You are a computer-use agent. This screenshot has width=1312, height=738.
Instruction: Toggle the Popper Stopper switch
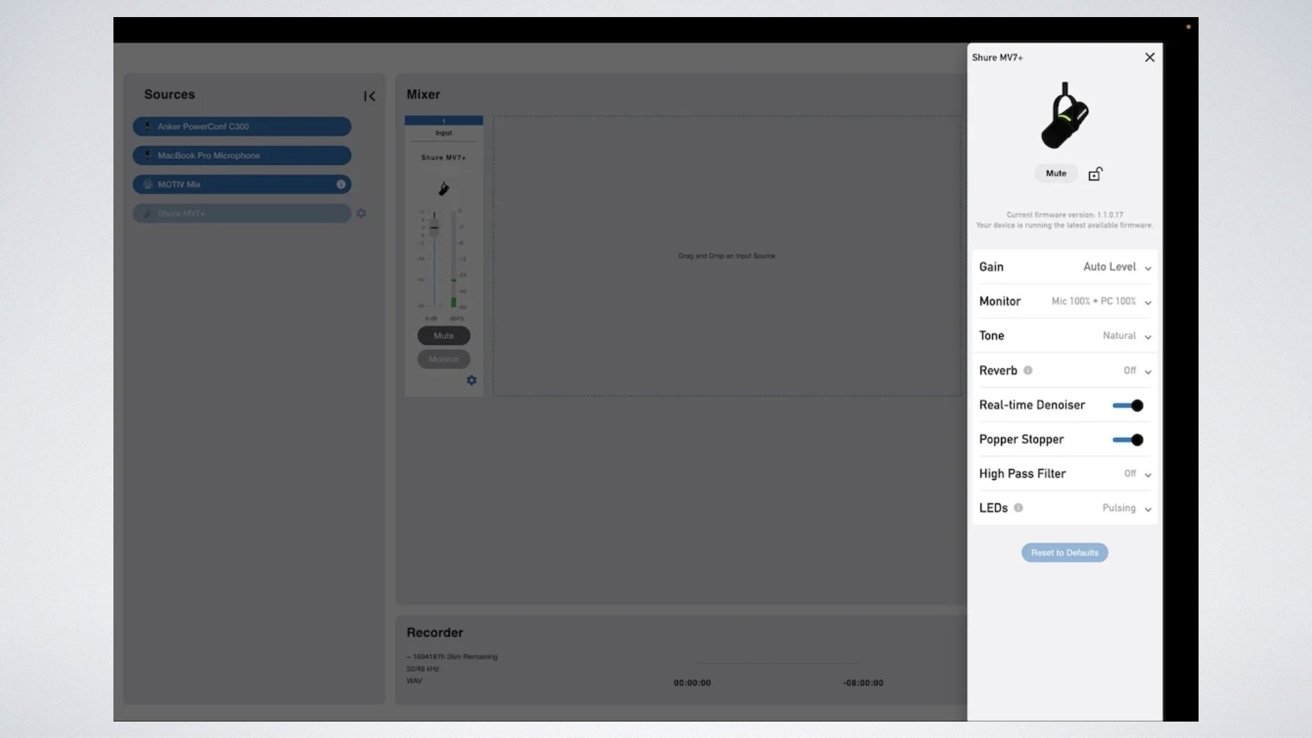tap(1128, 440)
